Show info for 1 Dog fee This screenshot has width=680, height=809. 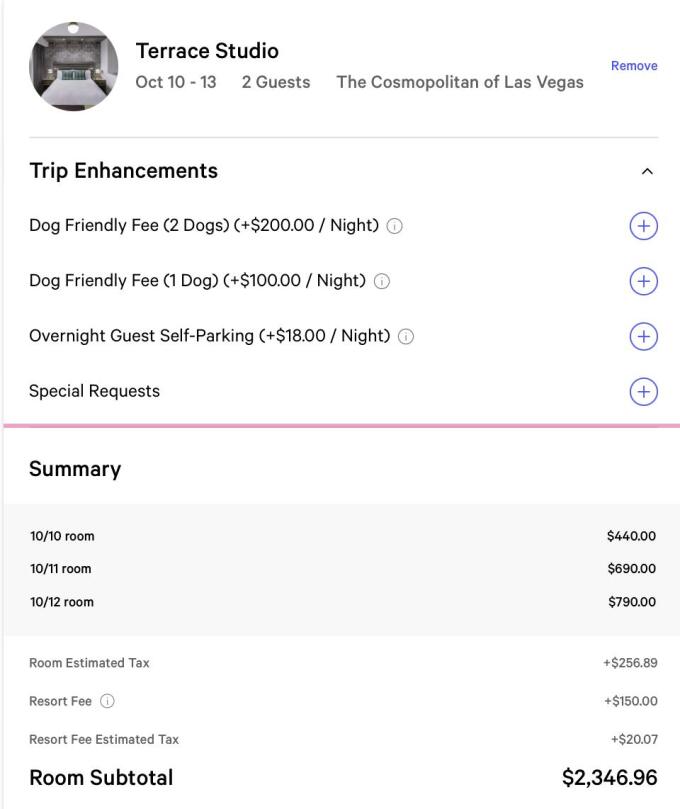tap(382, 282)
